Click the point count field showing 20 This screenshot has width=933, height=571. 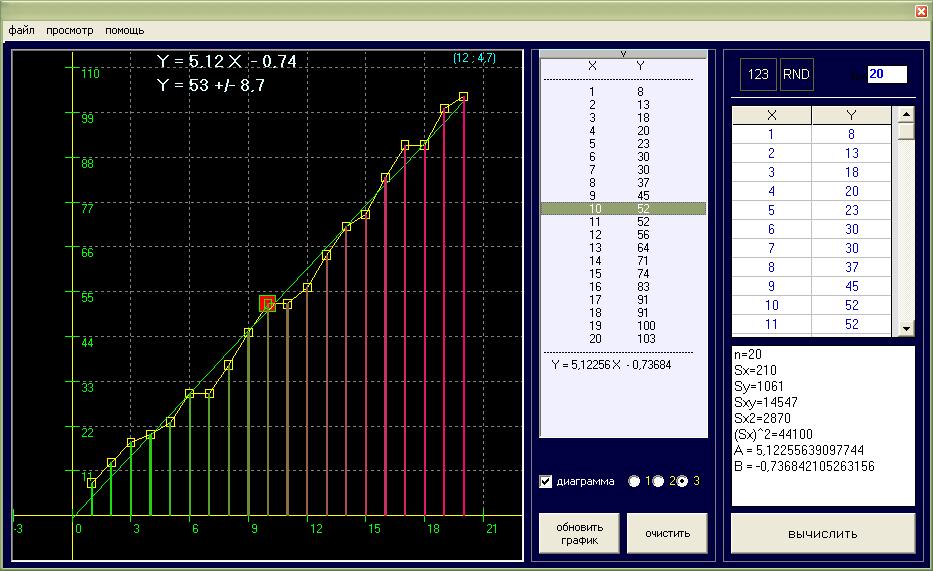tap(886, 75)
